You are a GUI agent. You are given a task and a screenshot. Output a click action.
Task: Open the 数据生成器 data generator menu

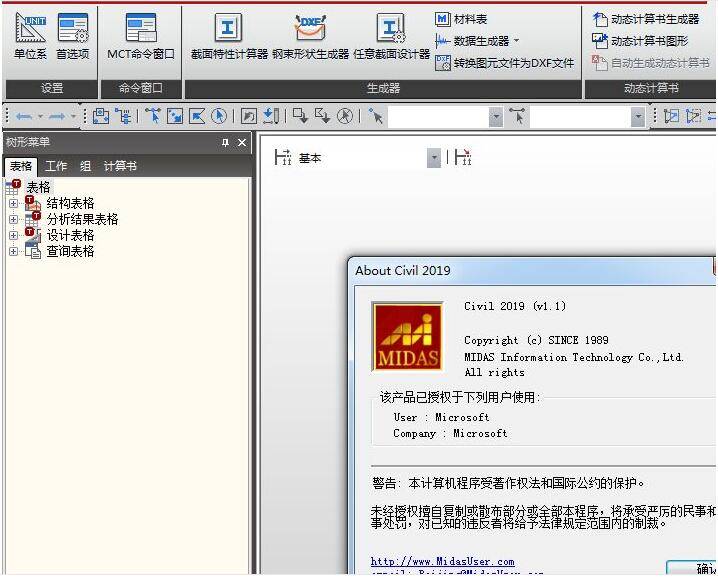click(477, 41)
